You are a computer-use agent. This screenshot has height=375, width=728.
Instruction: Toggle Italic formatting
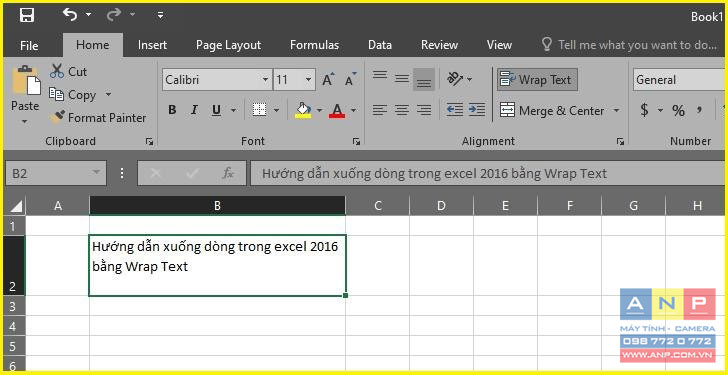[x=194, y=110]
